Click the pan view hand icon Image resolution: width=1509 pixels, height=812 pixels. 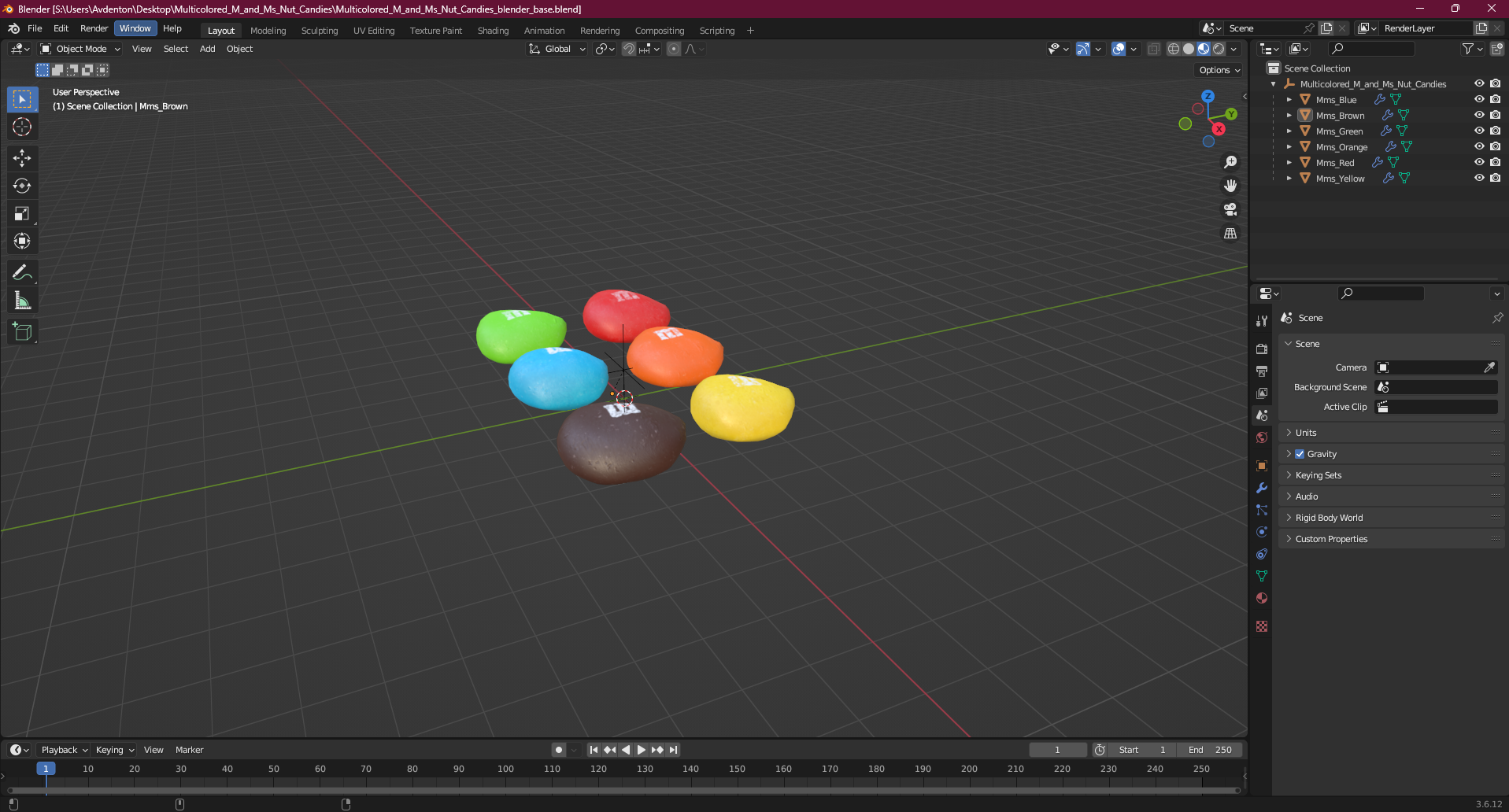tap(1230, 186)
